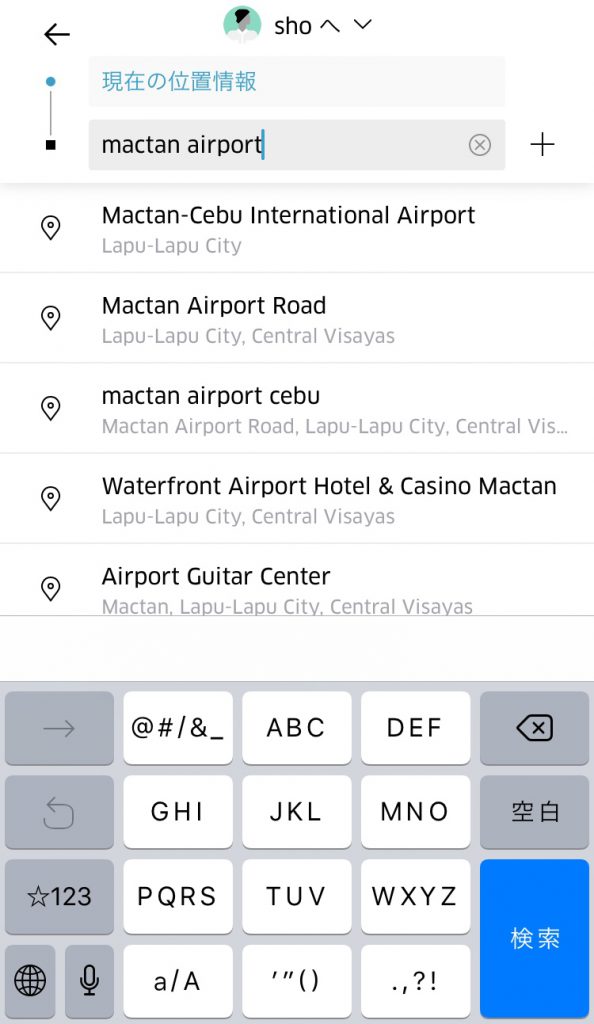Tap the keyboard undo arrow key
The width and height of the screenshot is (594, 1024).
tap(59, 812)
